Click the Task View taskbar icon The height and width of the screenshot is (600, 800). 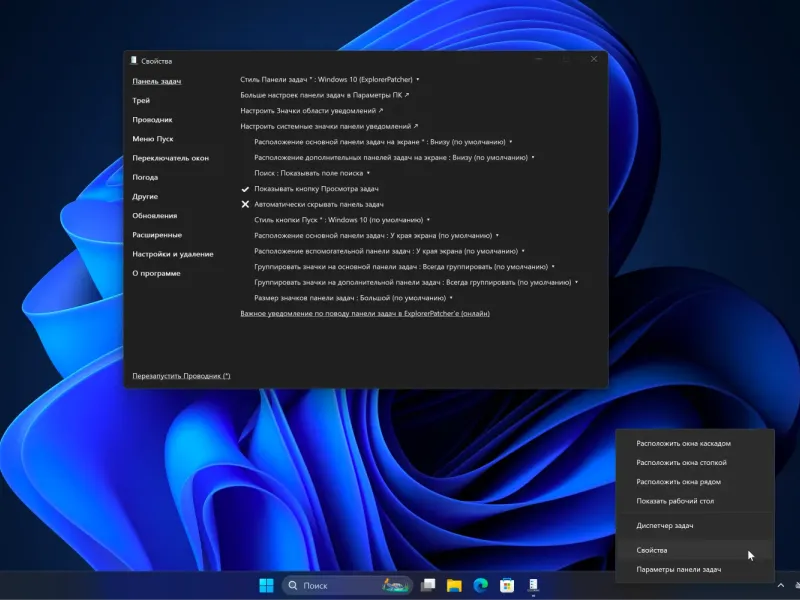(x=428, y=585)
